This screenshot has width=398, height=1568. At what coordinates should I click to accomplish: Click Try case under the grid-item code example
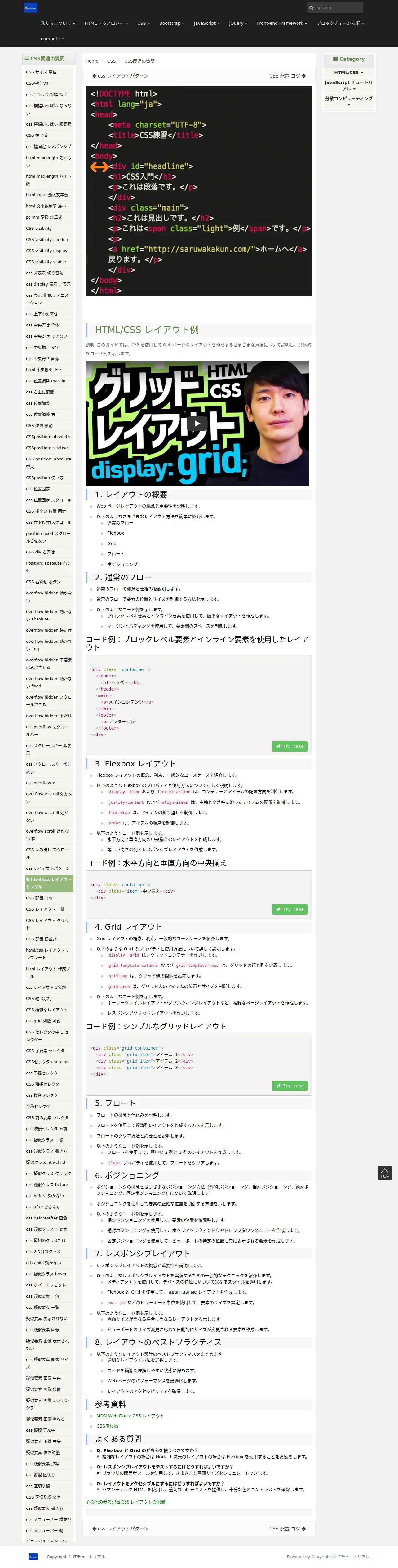pos(290,1086)
